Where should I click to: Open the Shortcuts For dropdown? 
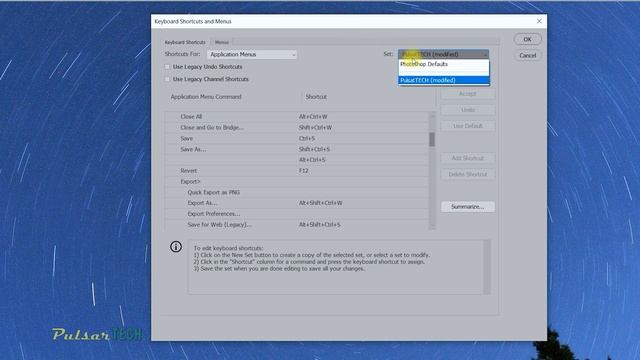click(x=252, y=54)
